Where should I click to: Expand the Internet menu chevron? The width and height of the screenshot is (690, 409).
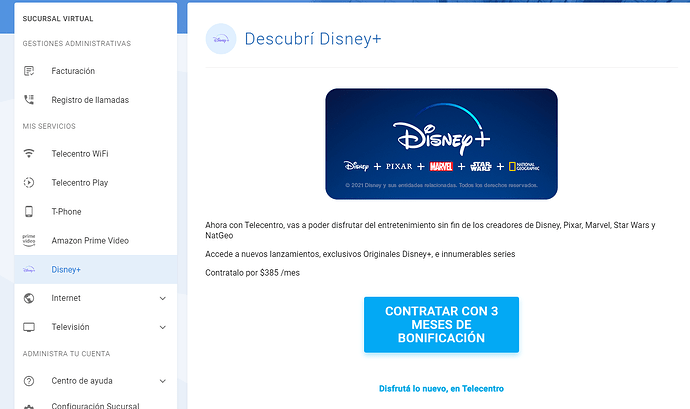click(x=163, y=298)
